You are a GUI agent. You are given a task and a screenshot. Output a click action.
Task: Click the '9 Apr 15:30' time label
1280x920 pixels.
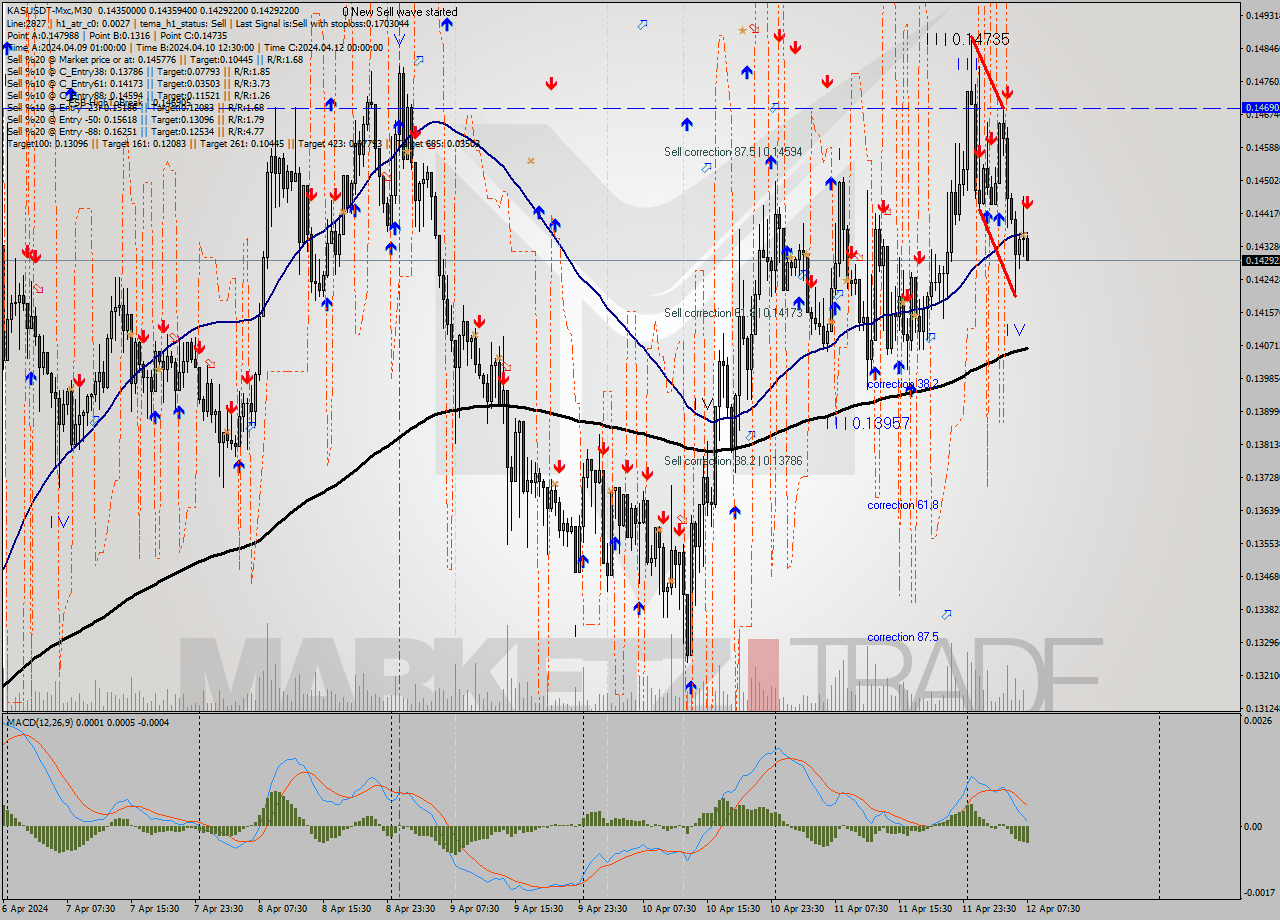(539, 909)
